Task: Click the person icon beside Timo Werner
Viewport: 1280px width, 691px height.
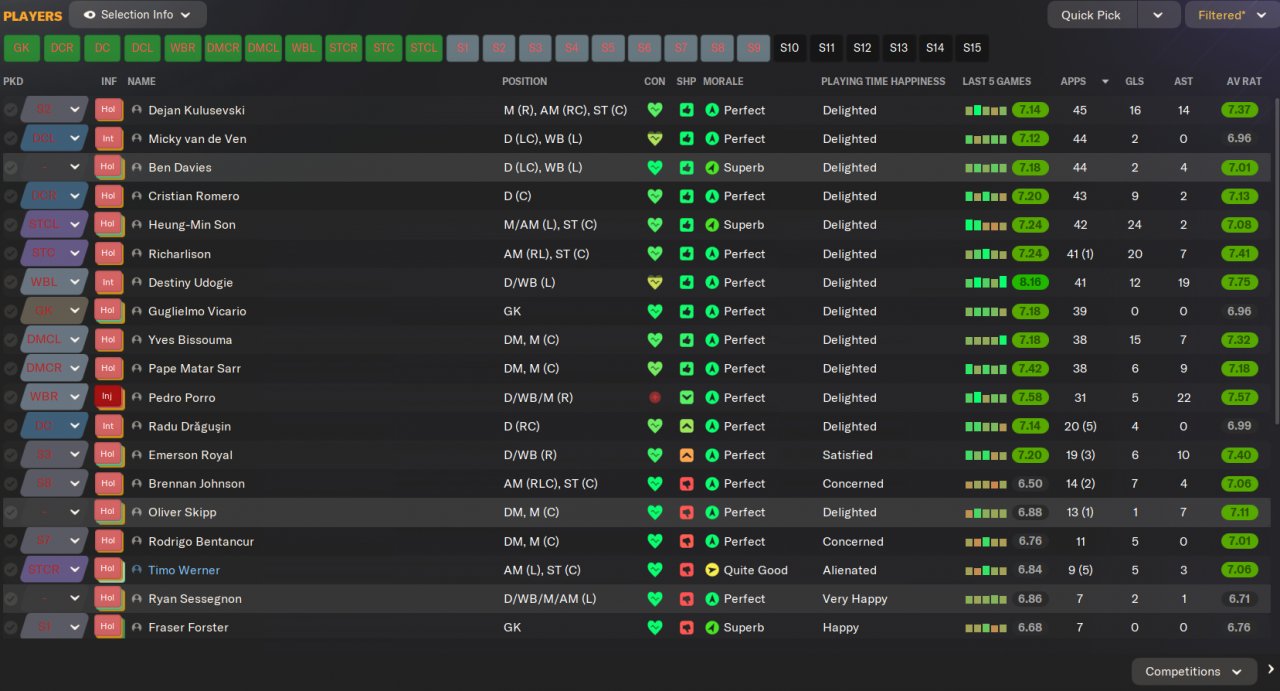Action: [x=137, y=570]
